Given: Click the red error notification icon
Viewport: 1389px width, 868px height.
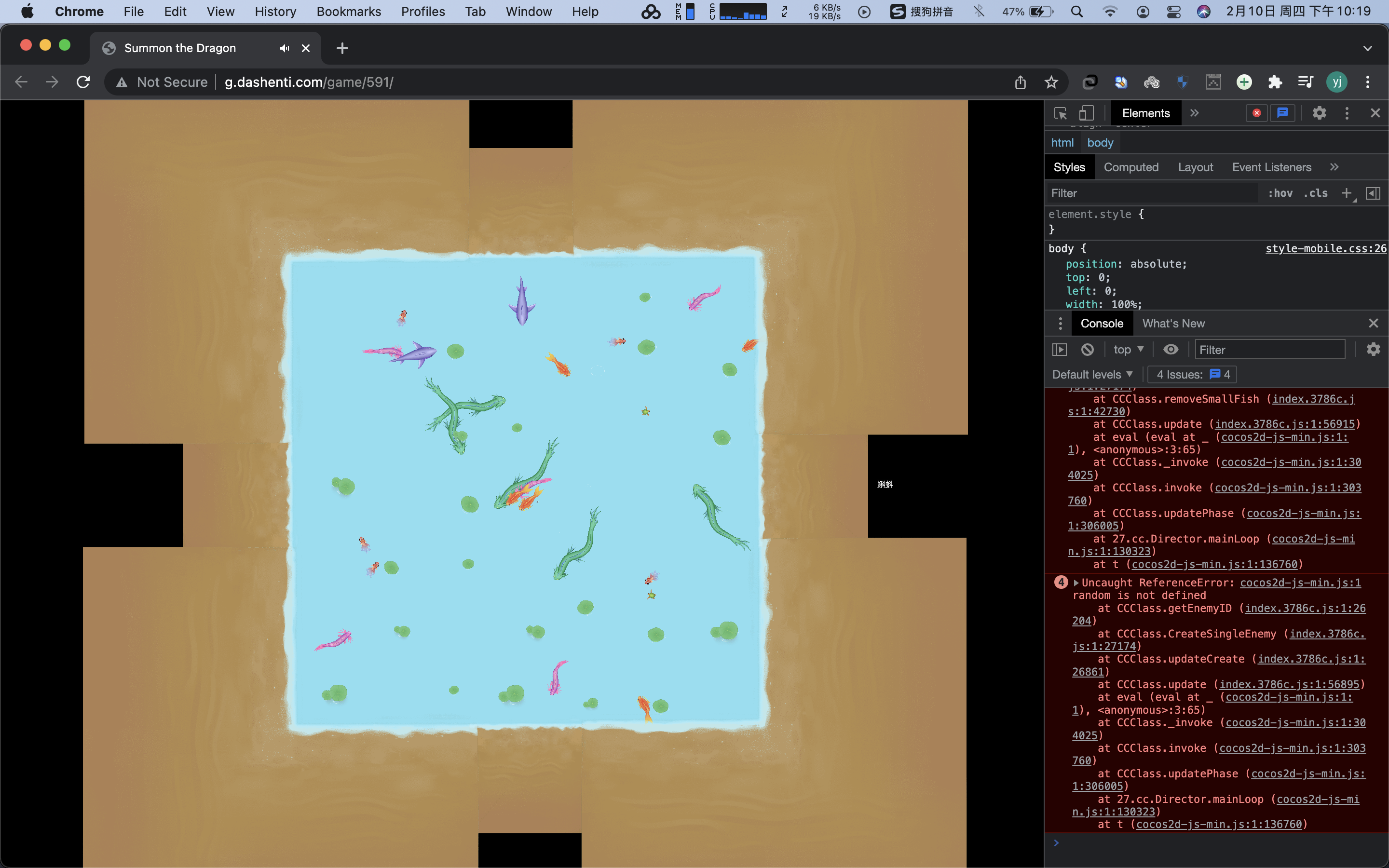Looking at the screenshot, I should coord(1256,112).
